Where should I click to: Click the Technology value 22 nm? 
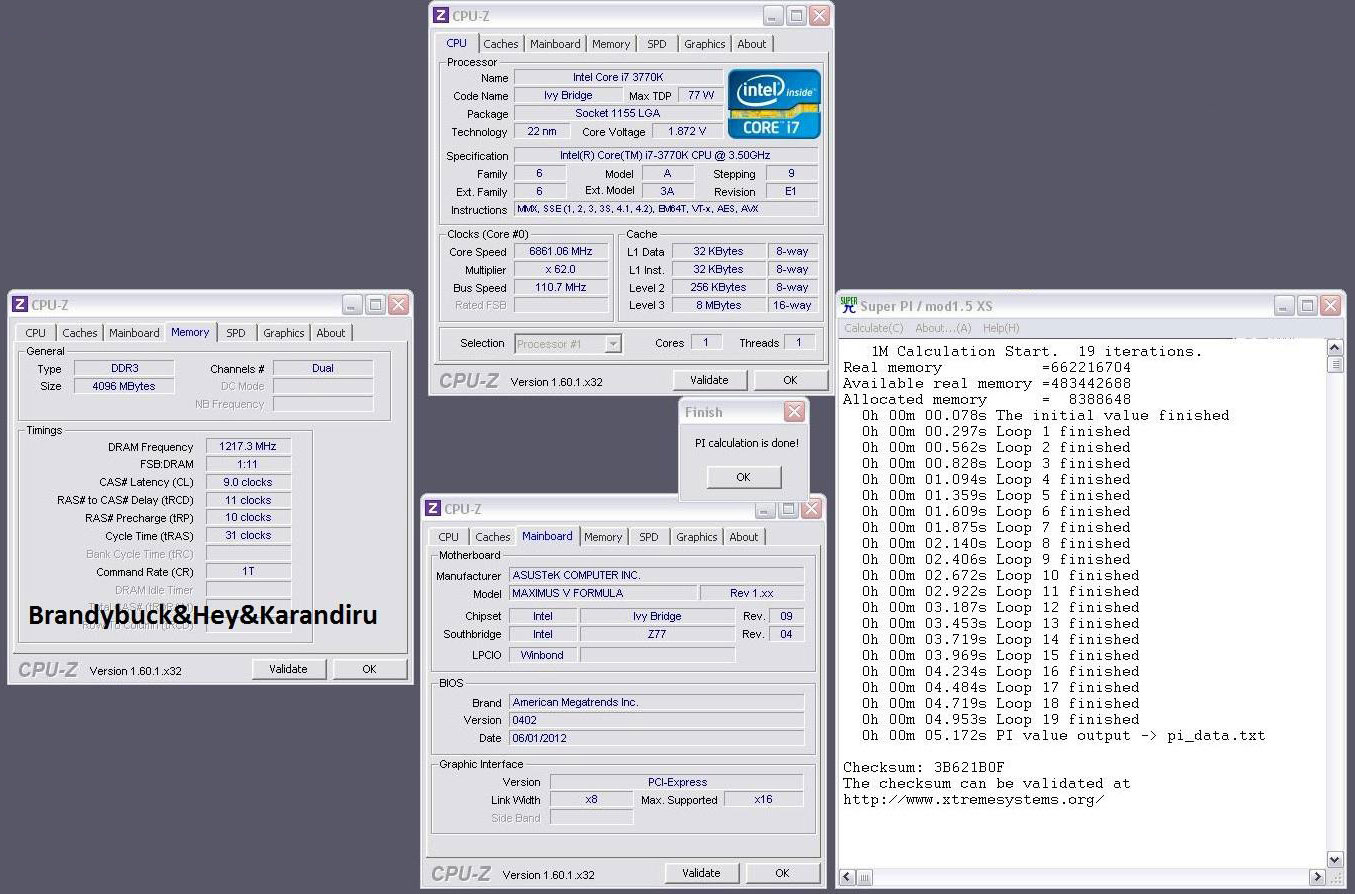click(x=542, y=132)
